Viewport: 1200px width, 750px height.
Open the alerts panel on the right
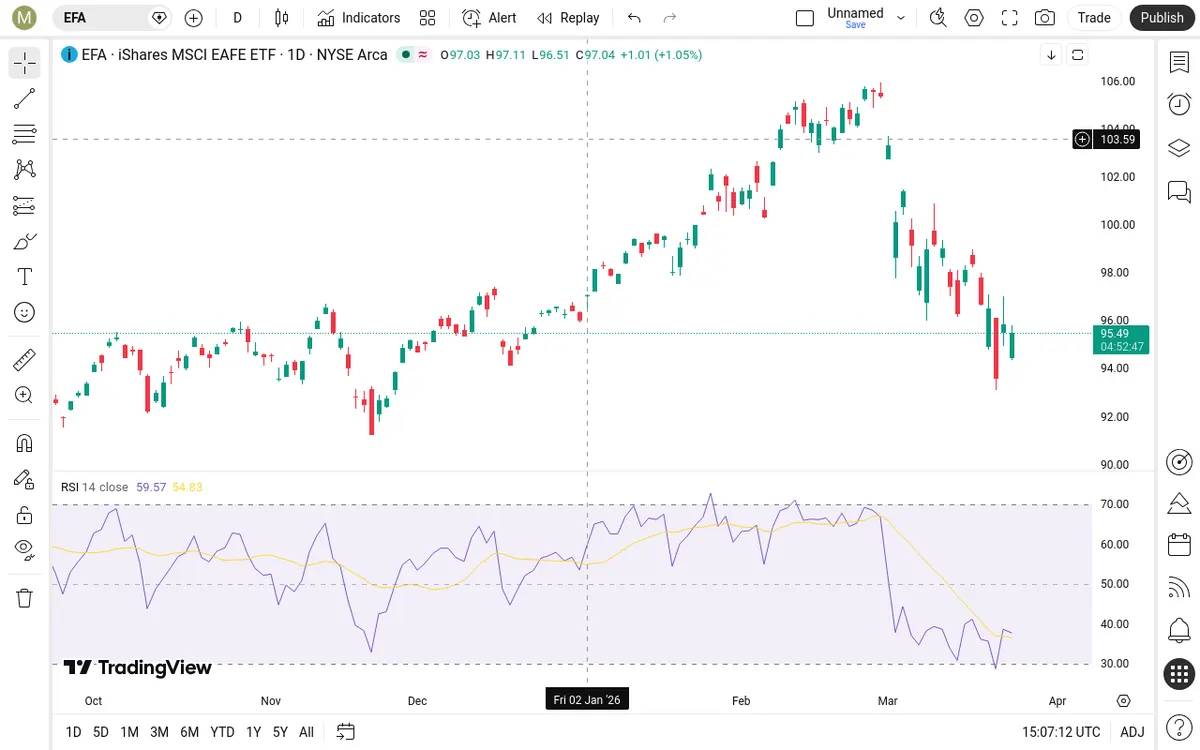coord(1179,104)
